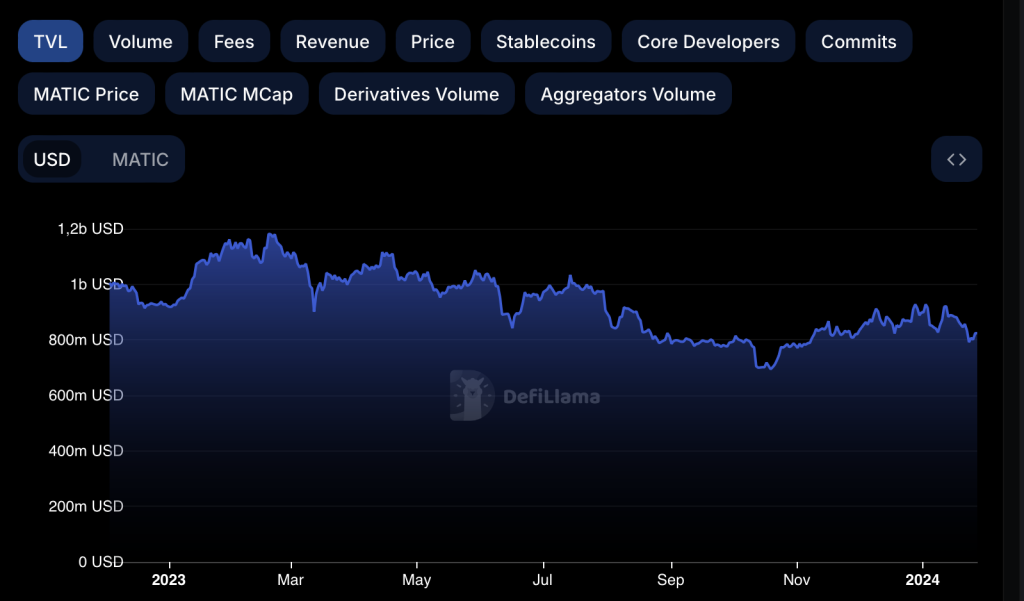Toggle Stablecoins data on chart
The width and height of the screenshot is (1024, 601).
[x=546, y=41]
